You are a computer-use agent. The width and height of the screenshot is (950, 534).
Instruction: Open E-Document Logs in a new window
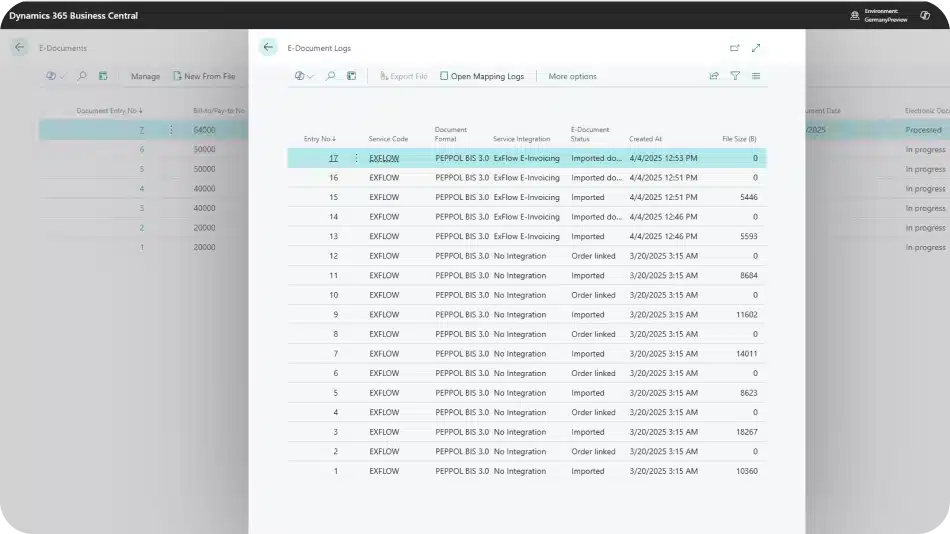735,48
